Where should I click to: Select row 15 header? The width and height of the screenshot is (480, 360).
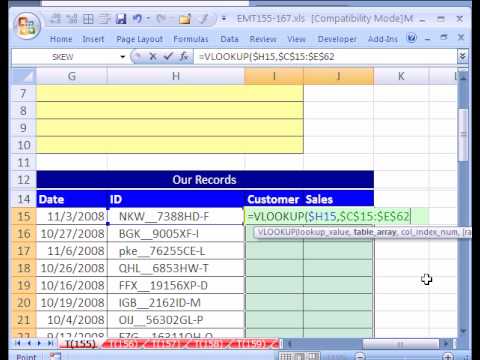pyautogui.click(x=23, y=216)
